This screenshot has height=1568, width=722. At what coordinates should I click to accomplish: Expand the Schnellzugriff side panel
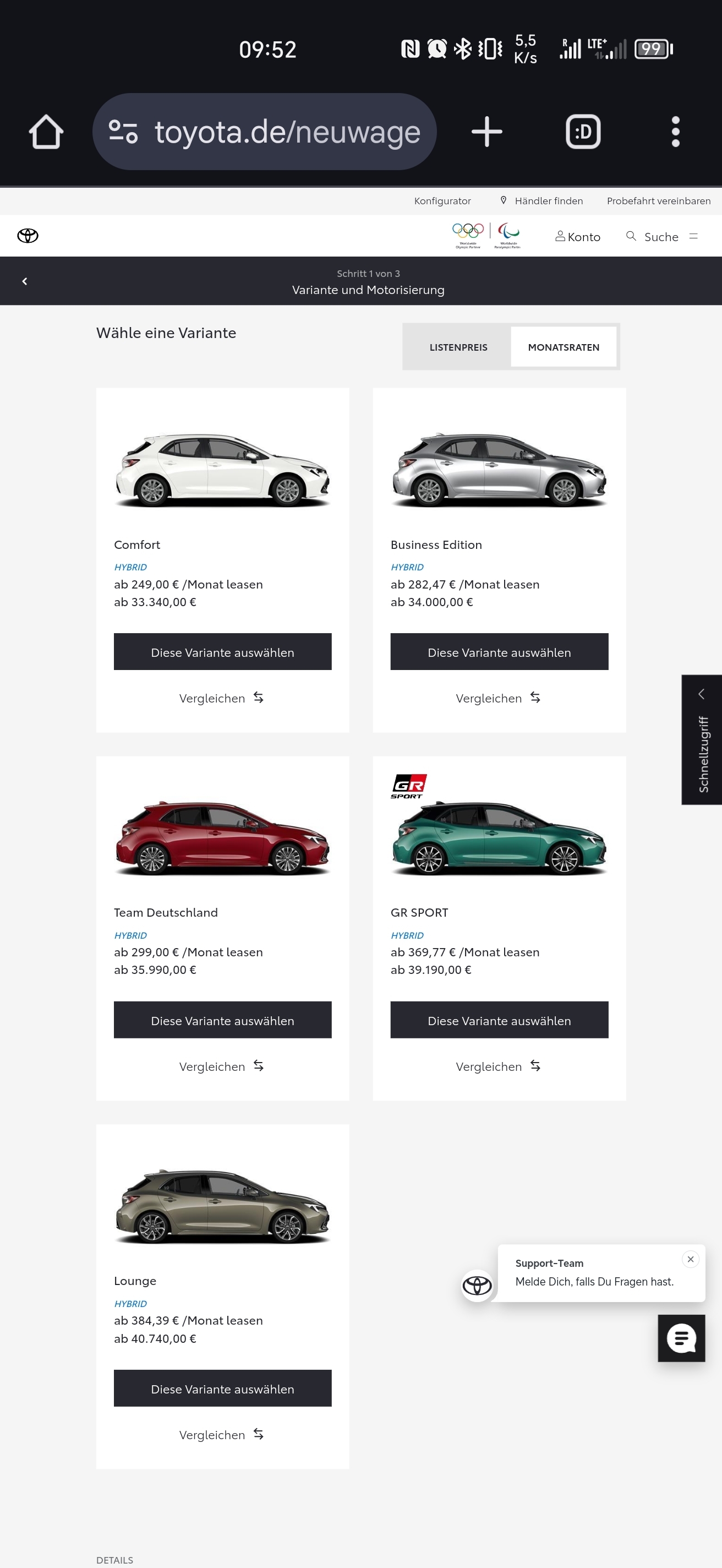click(x=701, y=739)
